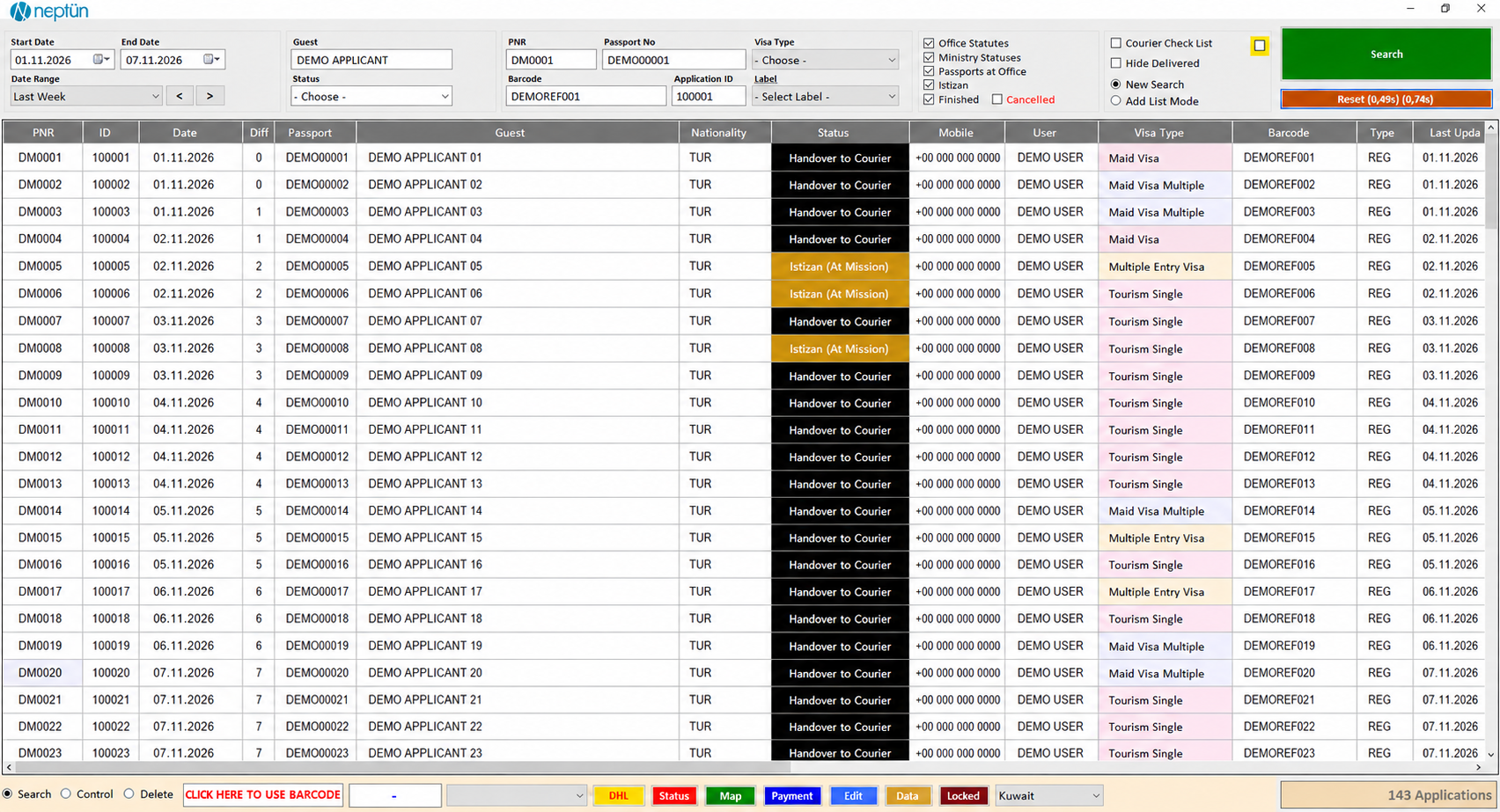This screenshot has width=1500, height=812.
Task: Open the Select Label dropdown
Action: click(x=826, y=96)
